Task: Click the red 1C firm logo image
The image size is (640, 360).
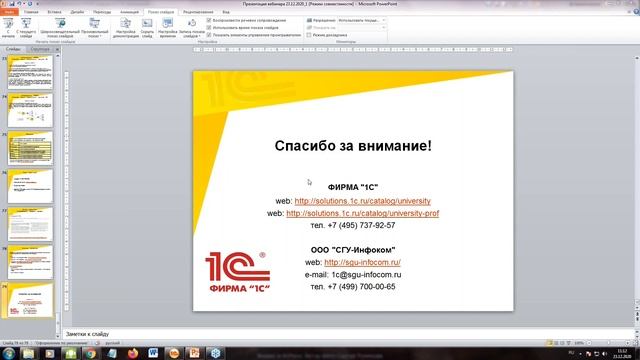Action: tap(238, 272)
